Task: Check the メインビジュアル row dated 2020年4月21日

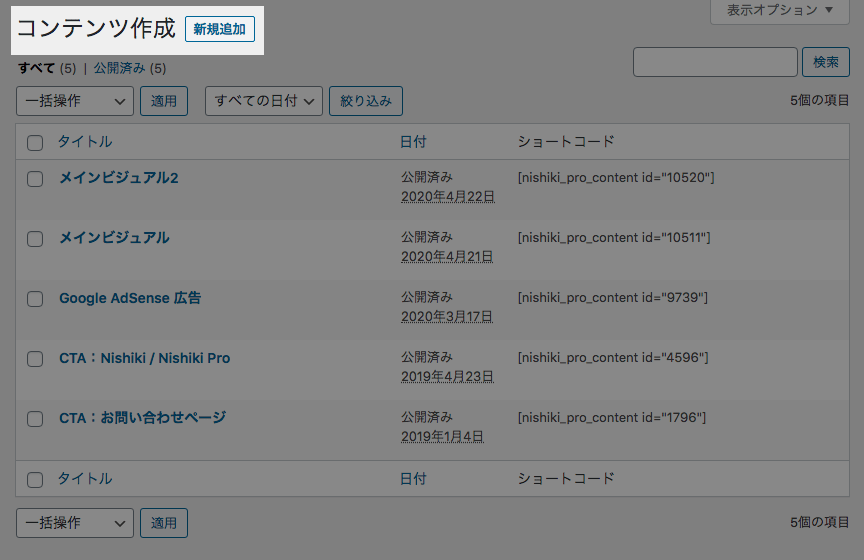Action: [x=35, y=239]
